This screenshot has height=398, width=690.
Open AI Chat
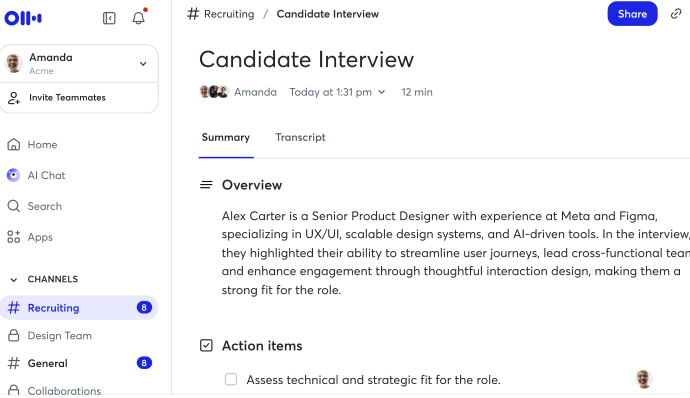[36, 175]
